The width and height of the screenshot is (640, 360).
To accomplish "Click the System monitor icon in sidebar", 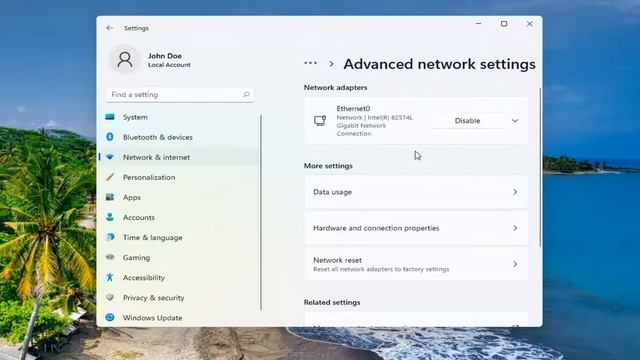I will pyautogui.click(x=110, y=117).
